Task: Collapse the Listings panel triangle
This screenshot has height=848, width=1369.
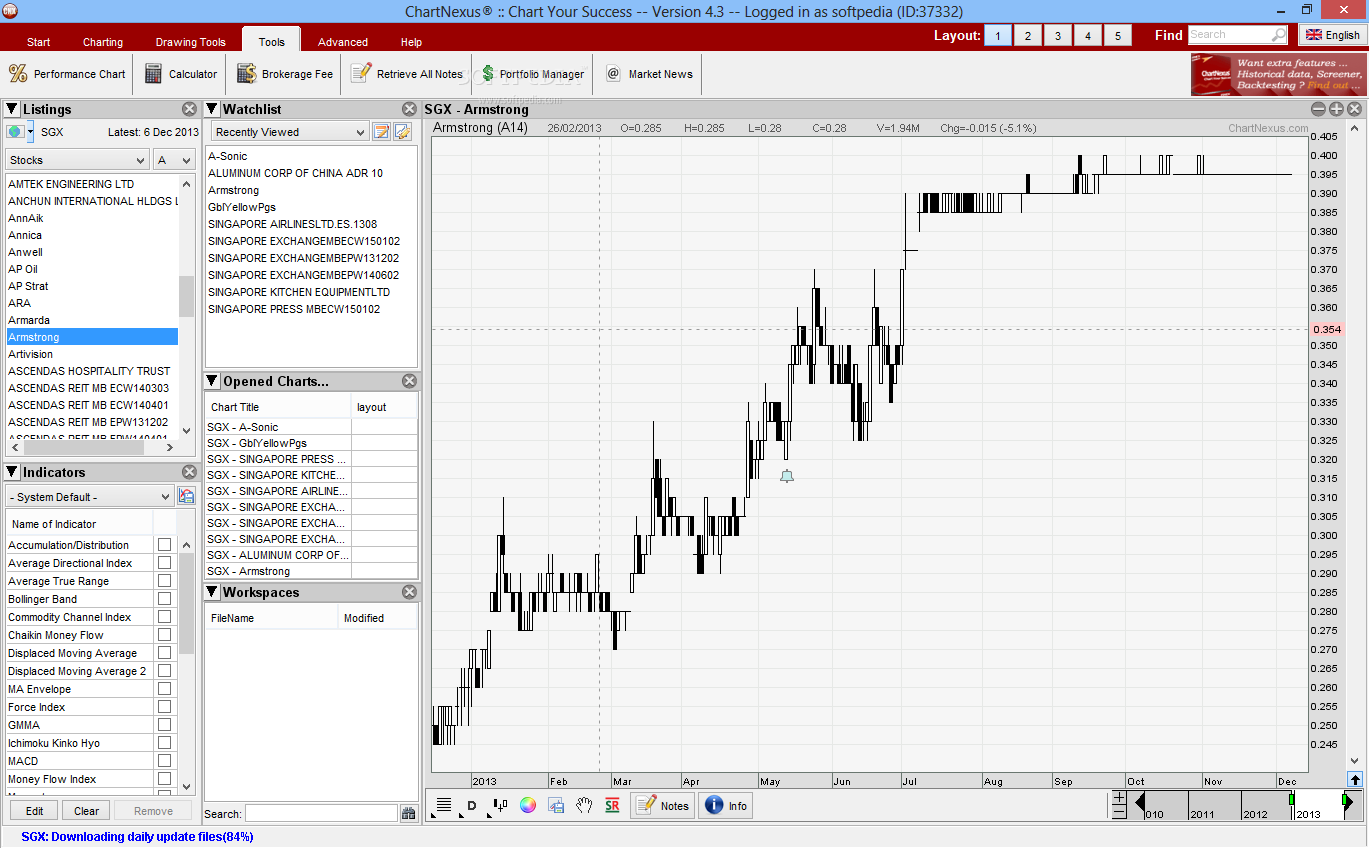Action: point(12,109)
